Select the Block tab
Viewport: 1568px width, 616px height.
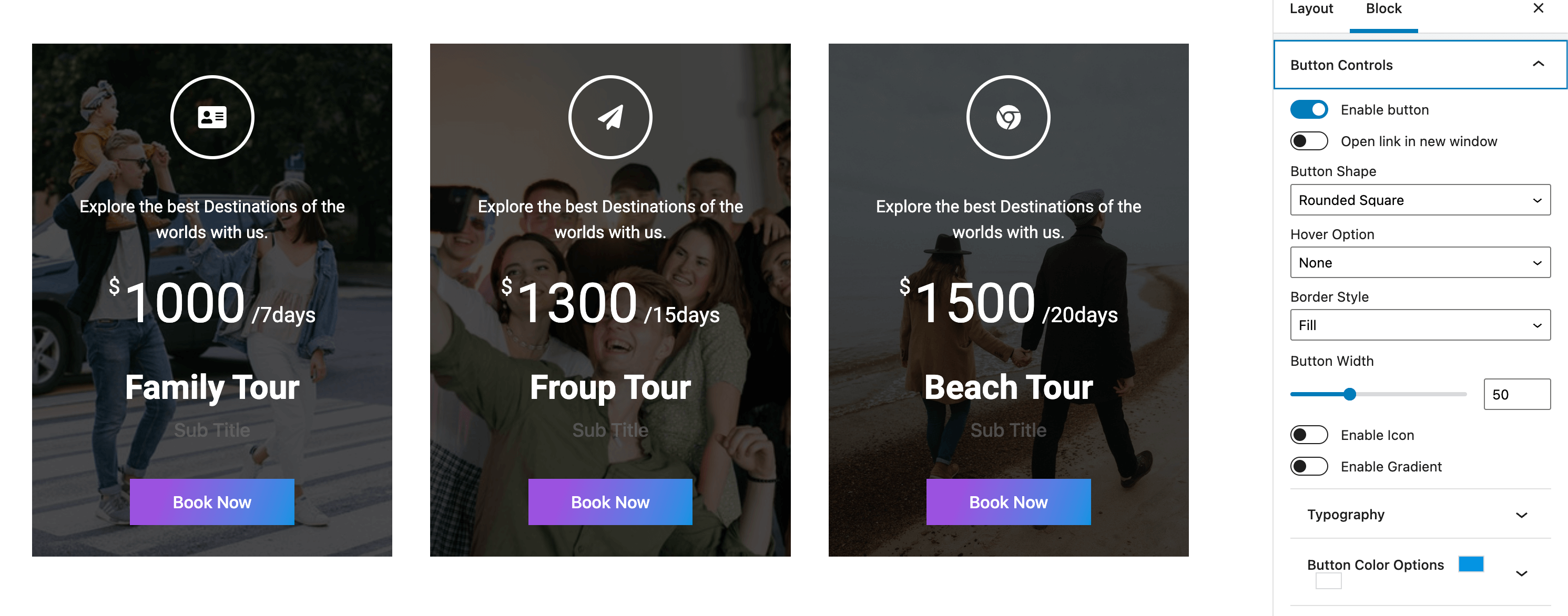tap(1383, 9)
